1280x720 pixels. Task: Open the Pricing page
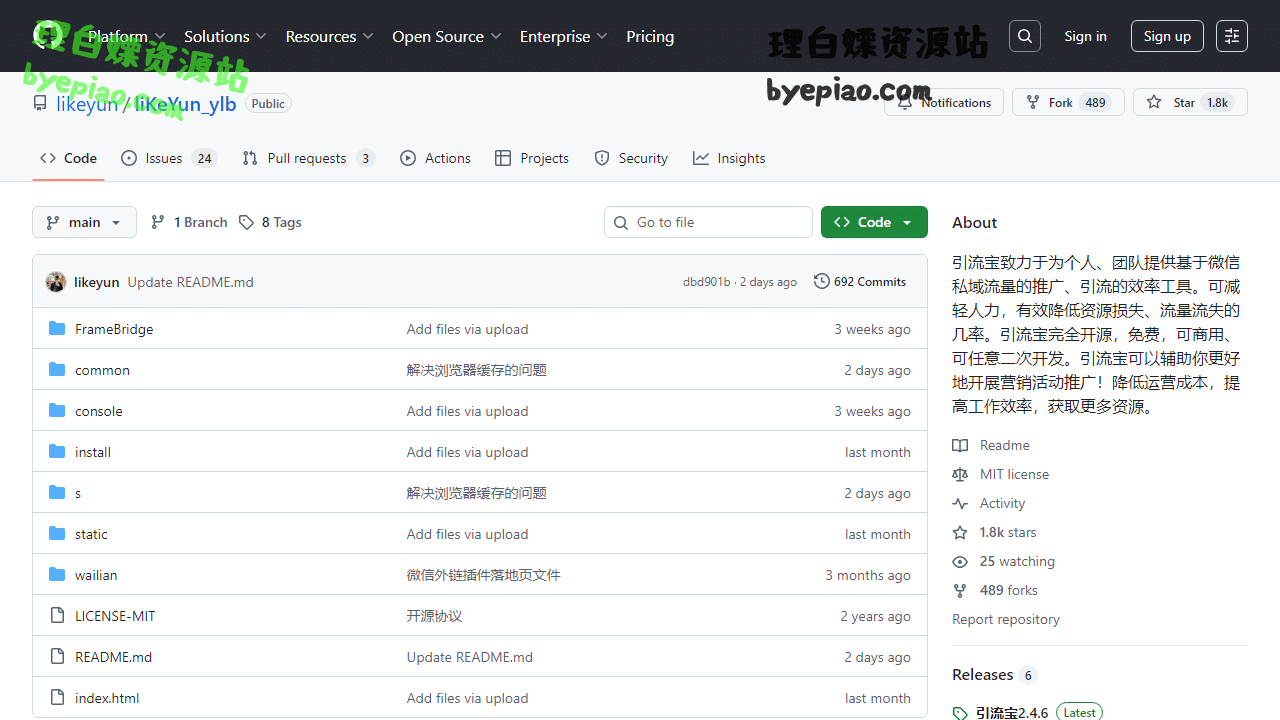(650, 36)
